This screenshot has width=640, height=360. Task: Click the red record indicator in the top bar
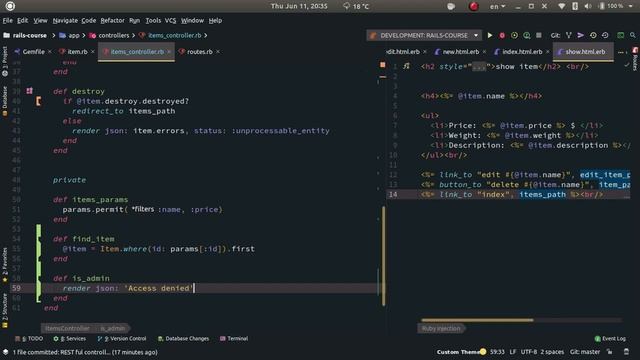pyautogui.click(x=473, y=6)
